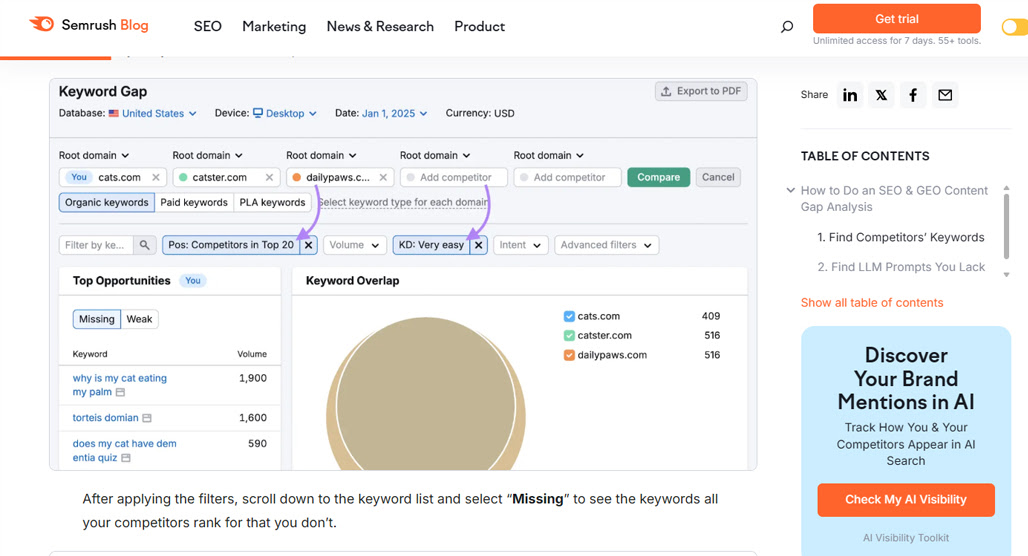The width and height of the screenshot is (1028, 556).
Task: Open the Root domain dropdown above catster.com
Action: [207, 155]
